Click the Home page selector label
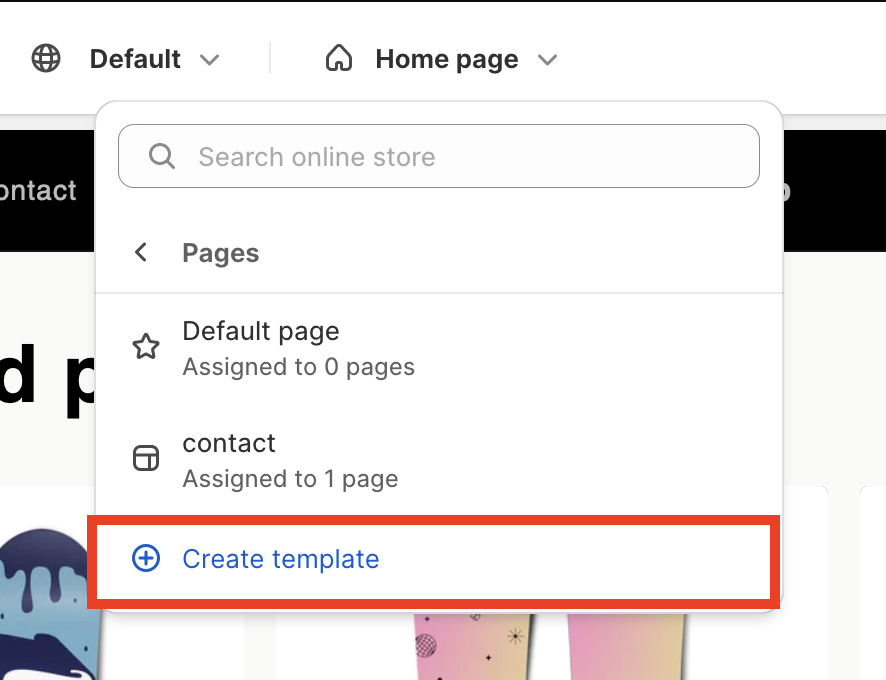 [x=446, y=59]
